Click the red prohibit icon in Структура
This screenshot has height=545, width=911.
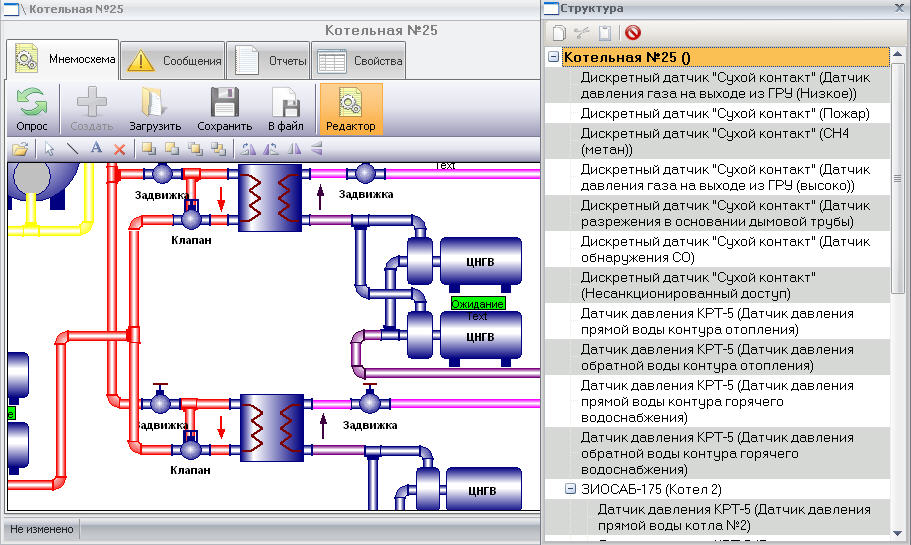(633, 33)
